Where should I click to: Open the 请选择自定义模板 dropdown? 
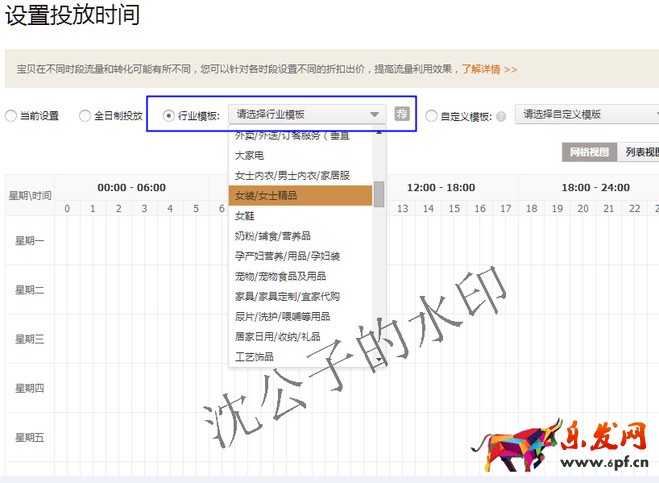point(585,115)
